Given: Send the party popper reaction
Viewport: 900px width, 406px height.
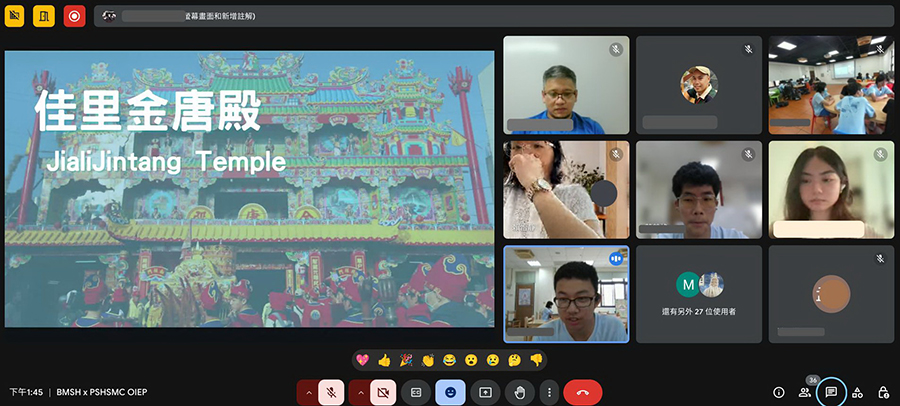Looking at the screenshot, I should coord(407,360).
